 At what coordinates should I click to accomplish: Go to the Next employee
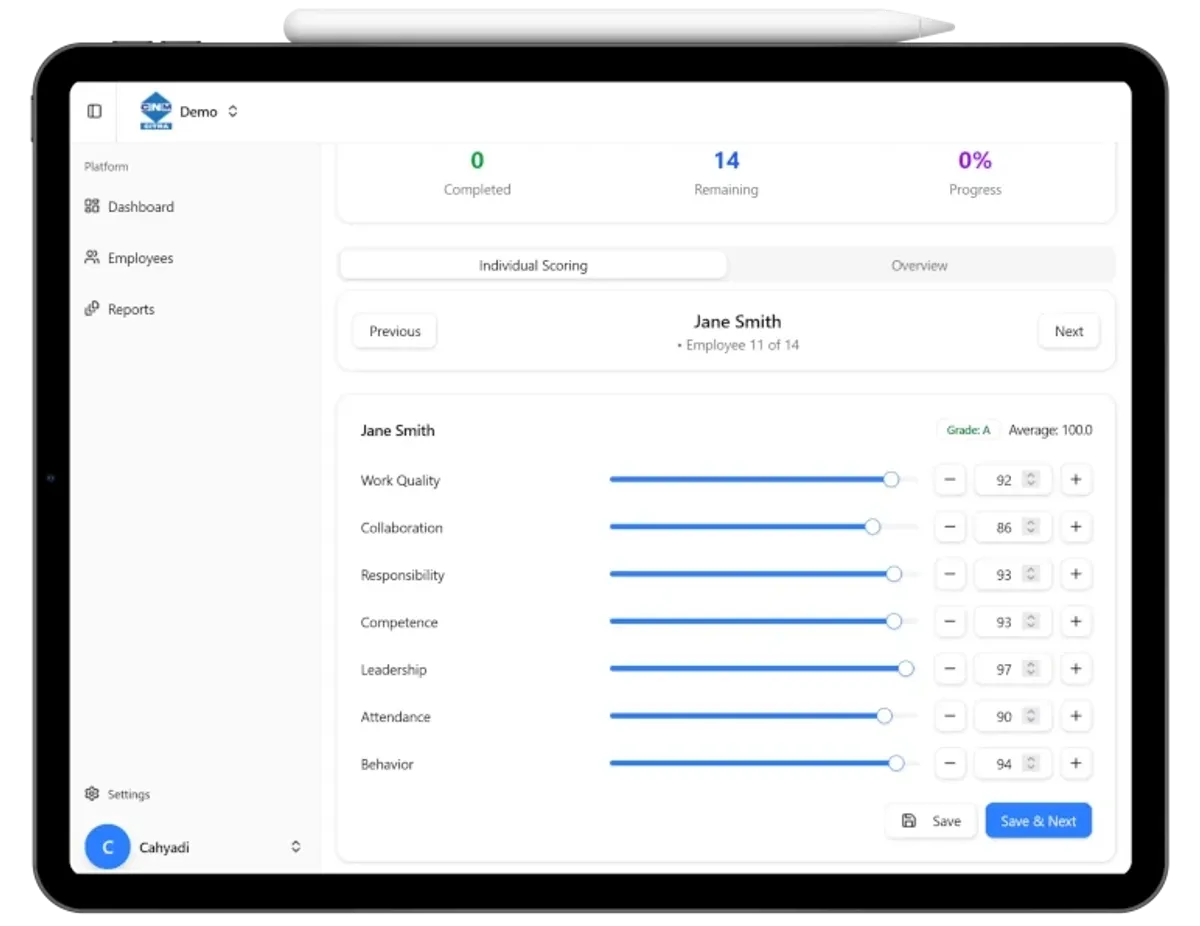click(x=1069, y=331)
